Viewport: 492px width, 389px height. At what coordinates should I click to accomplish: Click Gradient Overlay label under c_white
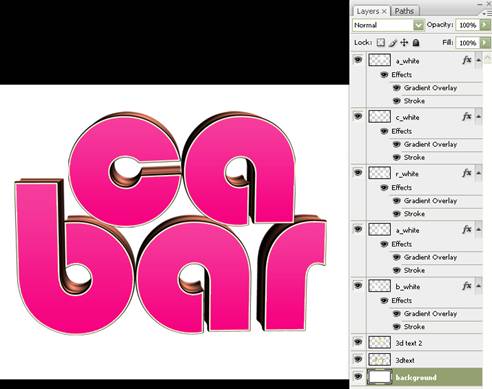(x=430, y=144)
